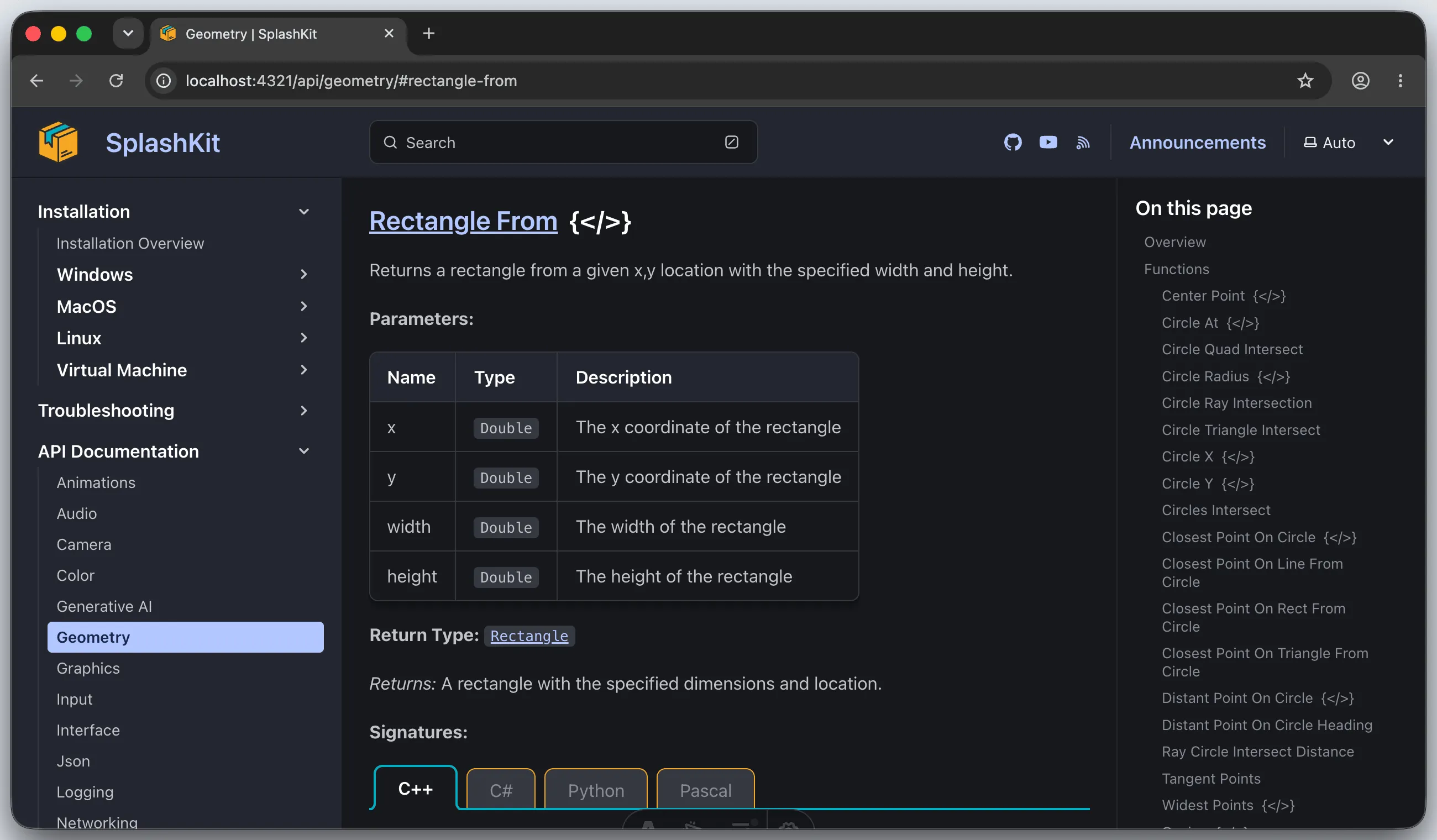Click the SplashKit site title
The height and width of the screenshot is (840, 1437).
[162, 143]
